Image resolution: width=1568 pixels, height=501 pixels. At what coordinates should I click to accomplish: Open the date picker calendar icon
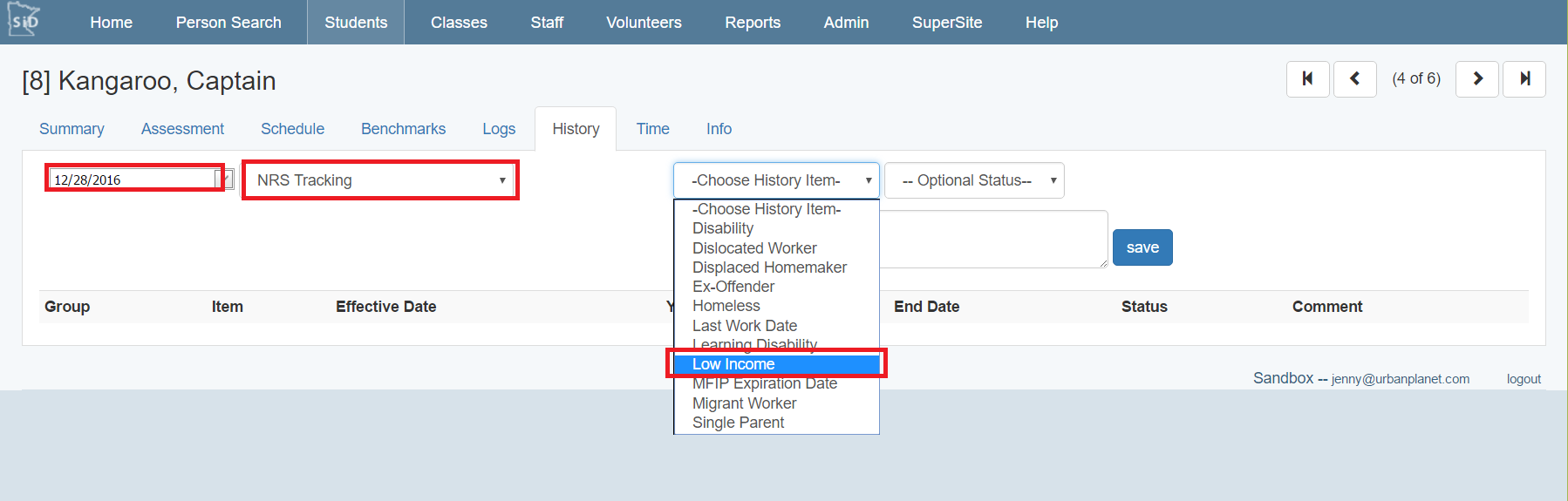pos(227,179)
